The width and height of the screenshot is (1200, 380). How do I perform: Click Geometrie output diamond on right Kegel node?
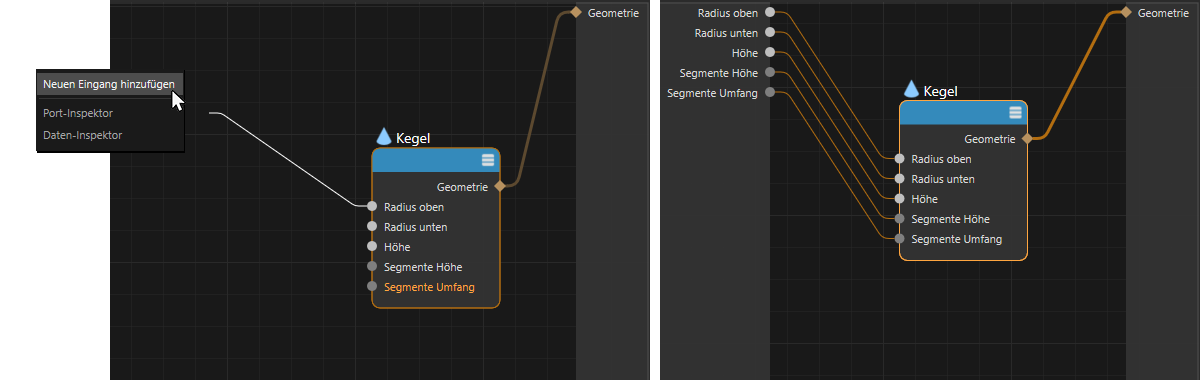point(1027,139)
